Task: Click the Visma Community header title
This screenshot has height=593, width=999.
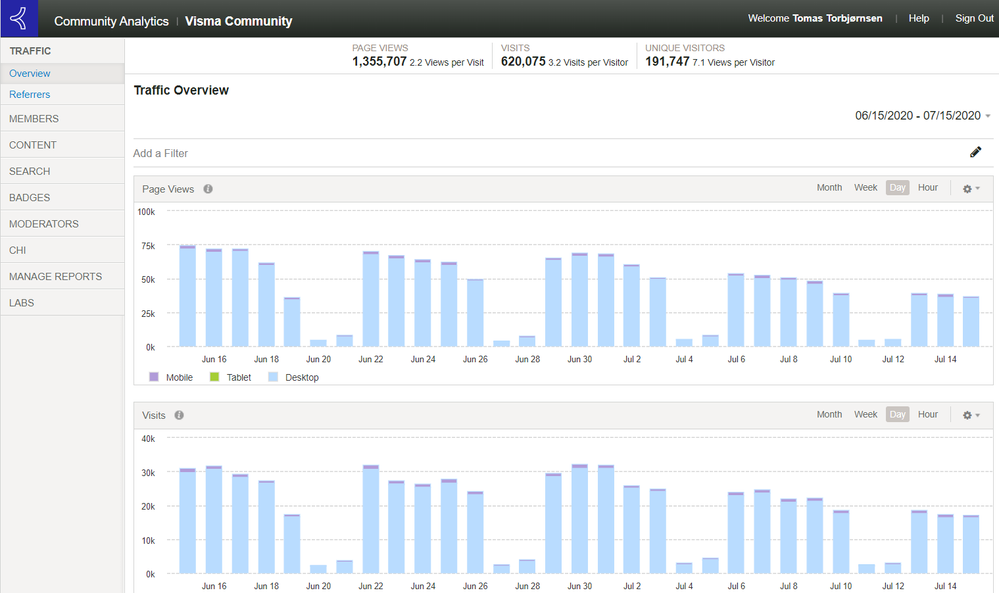Action: 238,21
